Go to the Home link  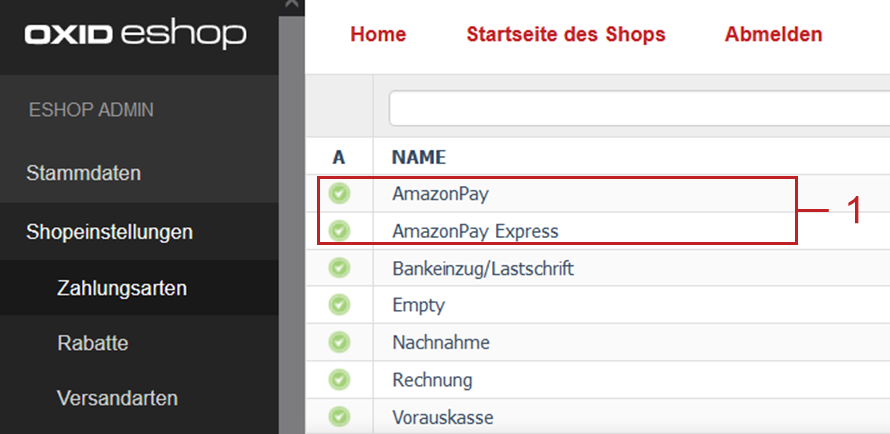tap(378, 35)
